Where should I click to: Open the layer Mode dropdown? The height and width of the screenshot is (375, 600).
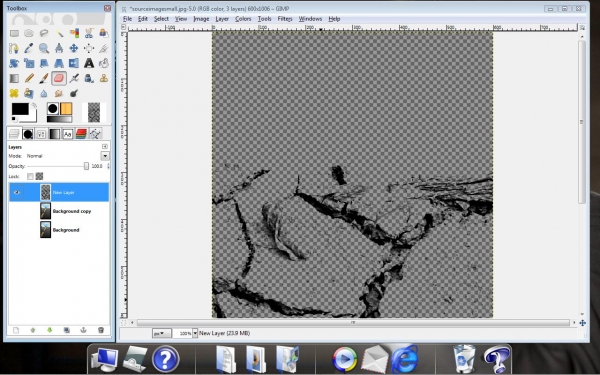click(104, 156)
